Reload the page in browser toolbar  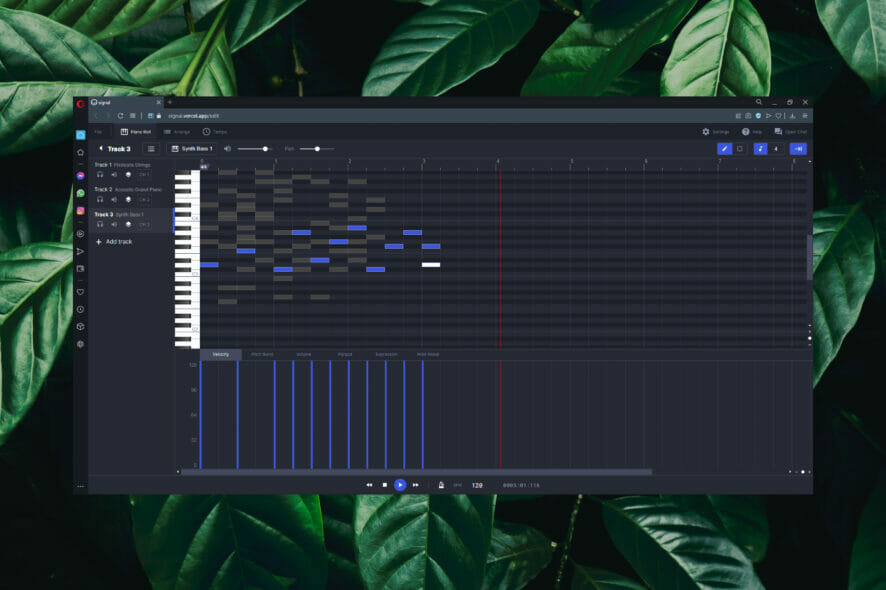coord(120,116)
